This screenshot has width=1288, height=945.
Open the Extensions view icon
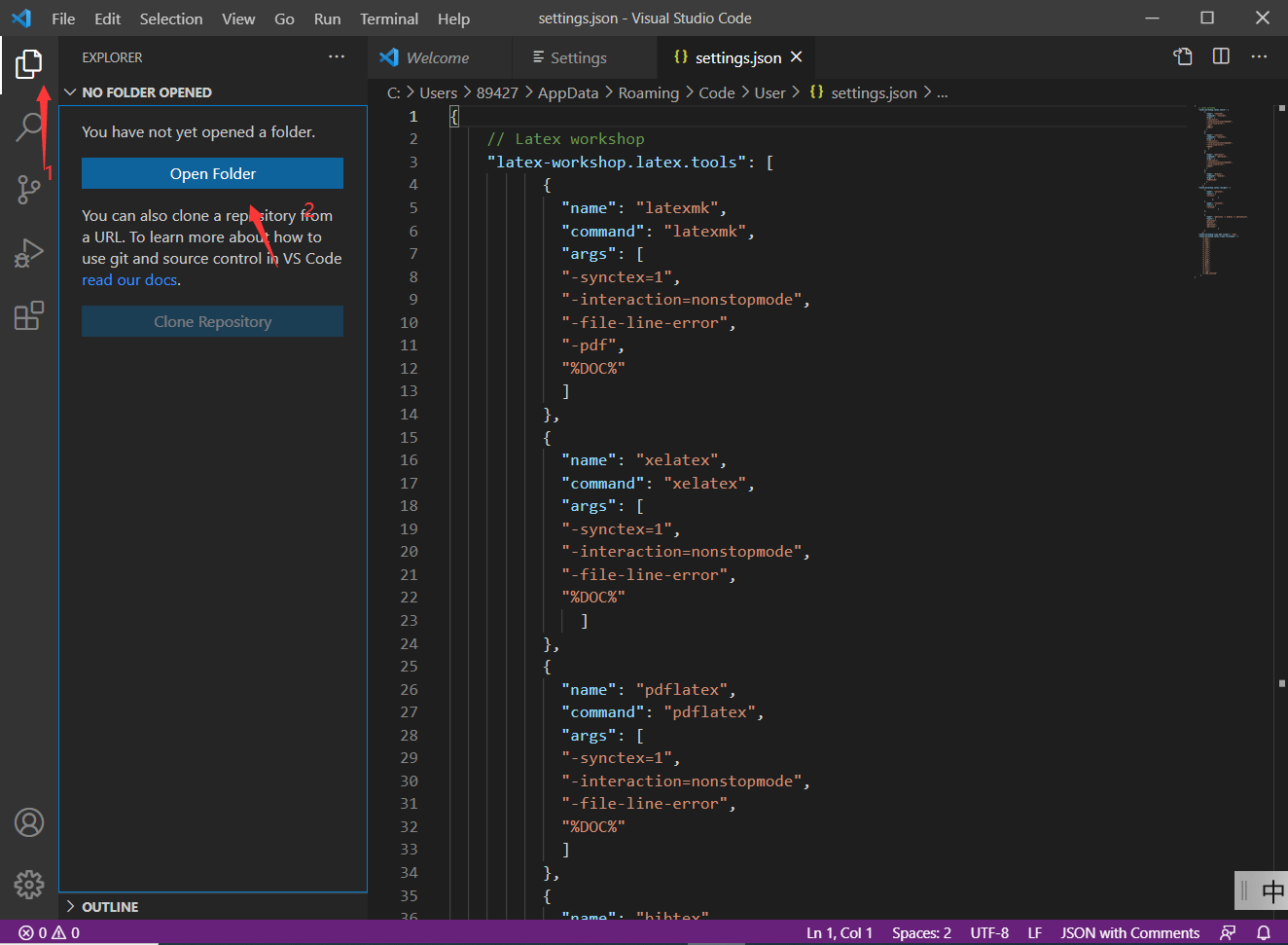(29, 315)
